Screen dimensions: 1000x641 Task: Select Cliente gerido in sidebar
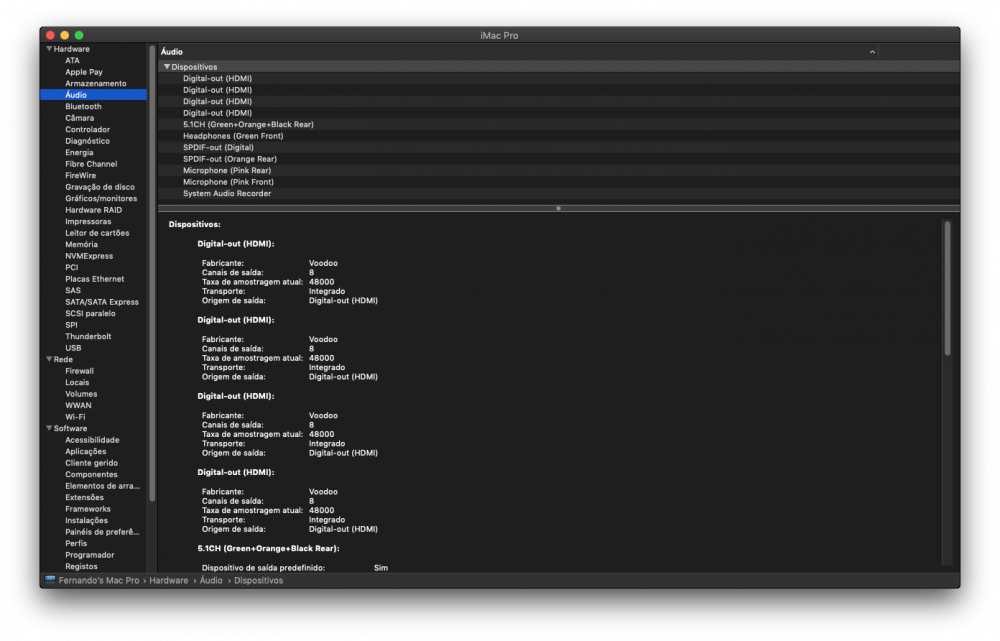[x=91, y=462]
